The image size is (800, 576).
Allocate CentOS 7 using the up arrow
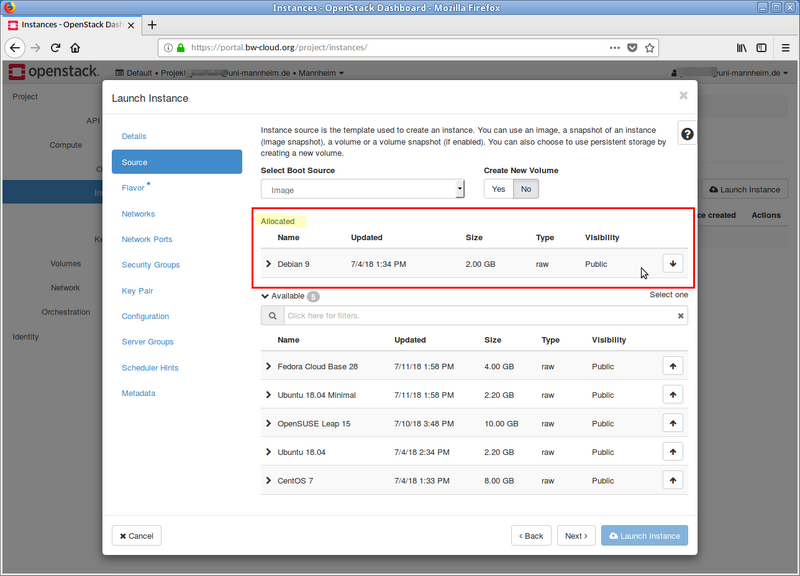(672, 480)
